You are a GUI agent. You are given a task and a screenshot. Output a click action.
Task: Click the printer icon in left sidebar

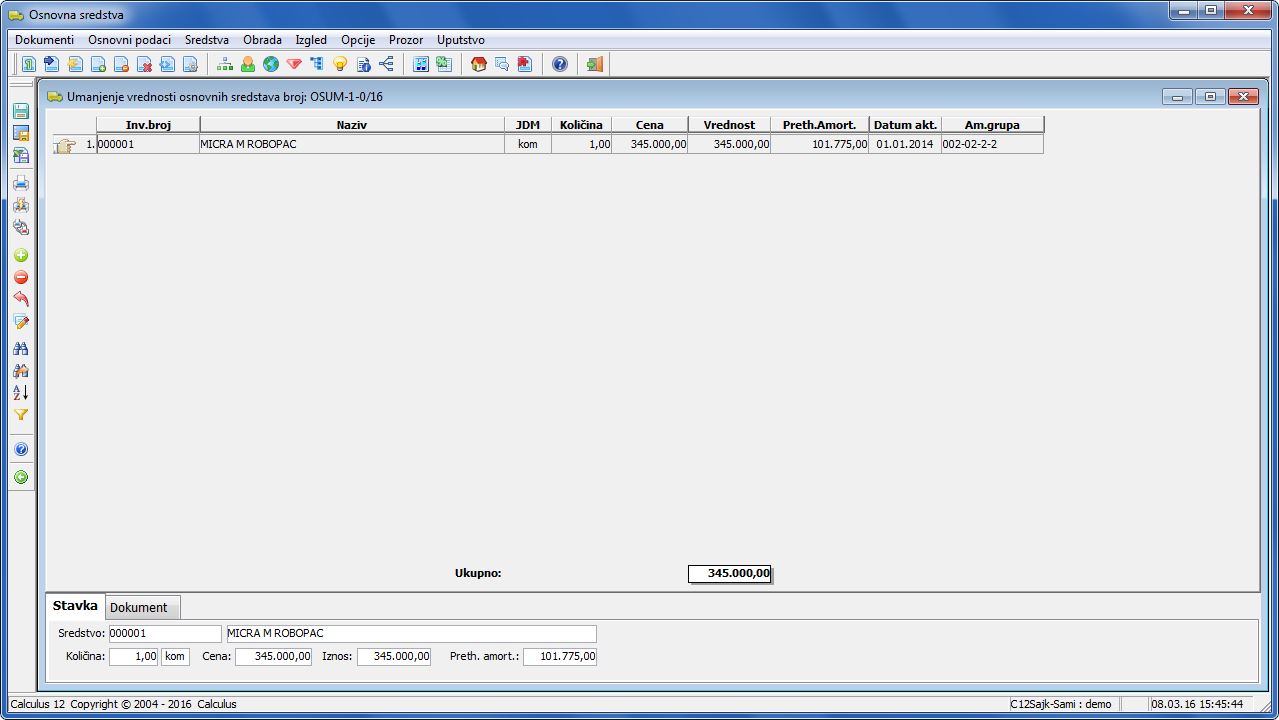[21, 183]
